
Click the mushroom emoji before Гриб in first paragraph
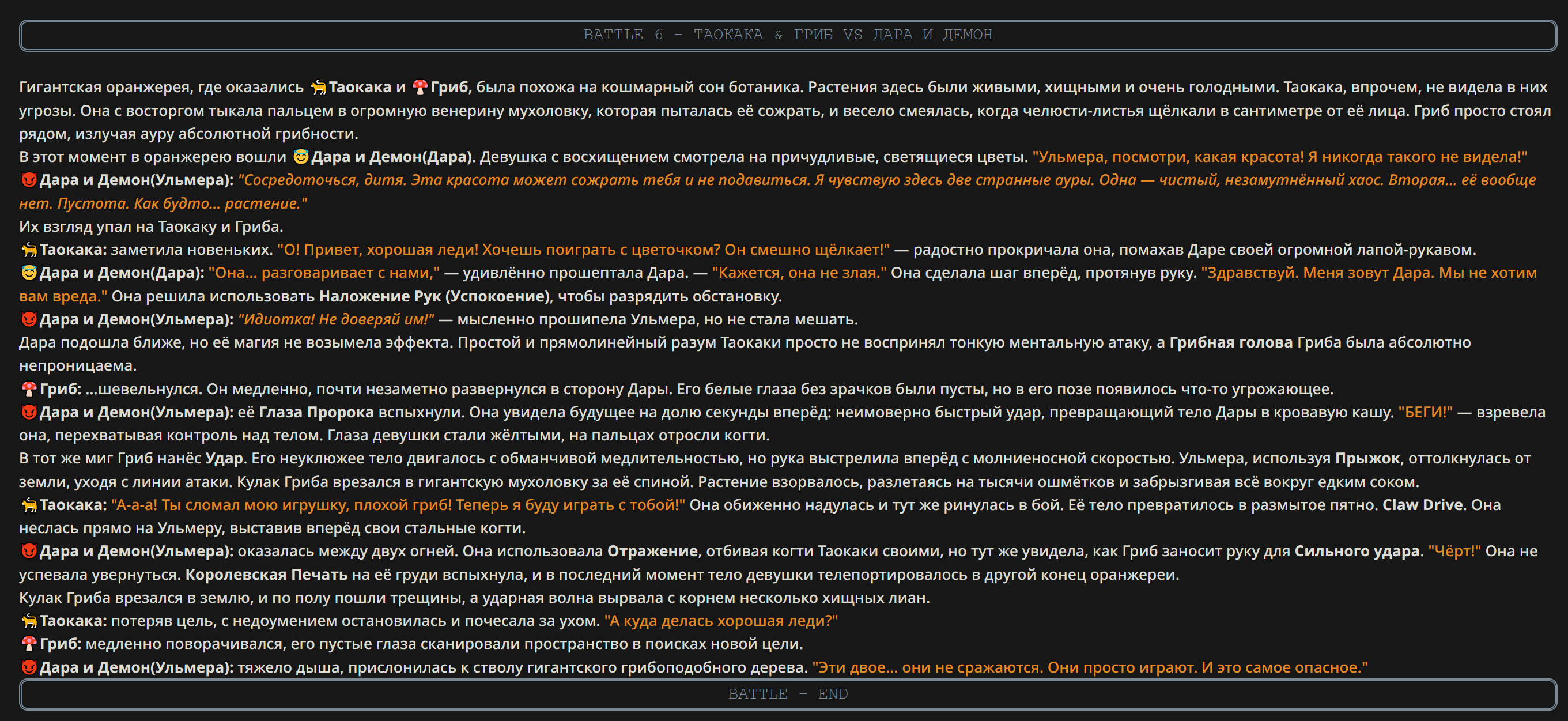pyautogui.click(x=420, y=88)
